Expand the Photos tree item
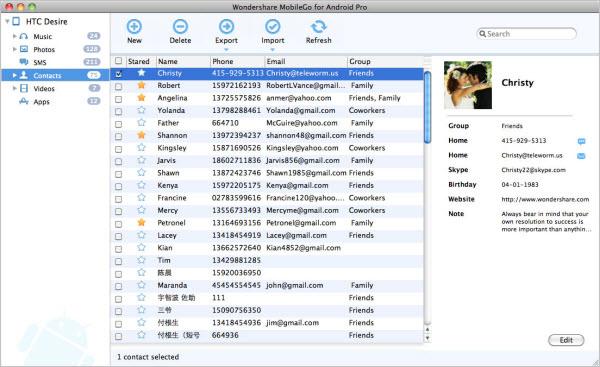This screenshot has width=600, height=367. (15, 49)
